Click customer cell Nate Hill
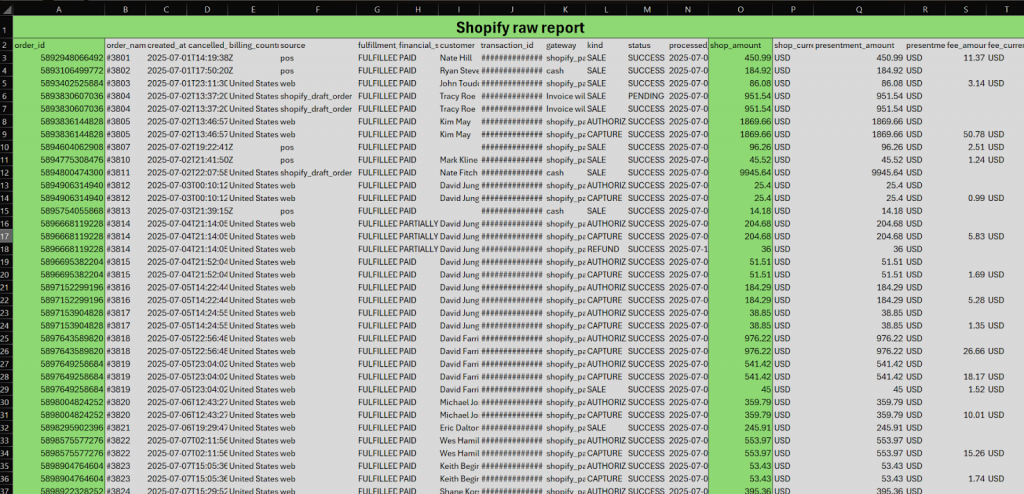Image resolution: width=1024 pixels, height=494 pixels. [x=458, y=59]
